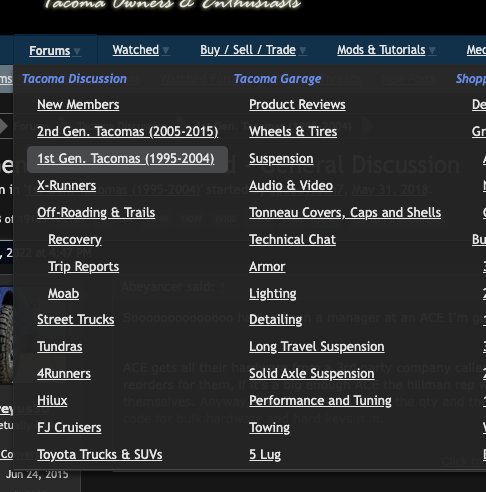Expand the Watched dropdown arrow
Screen dimensions: 486x492
point(165,50)
